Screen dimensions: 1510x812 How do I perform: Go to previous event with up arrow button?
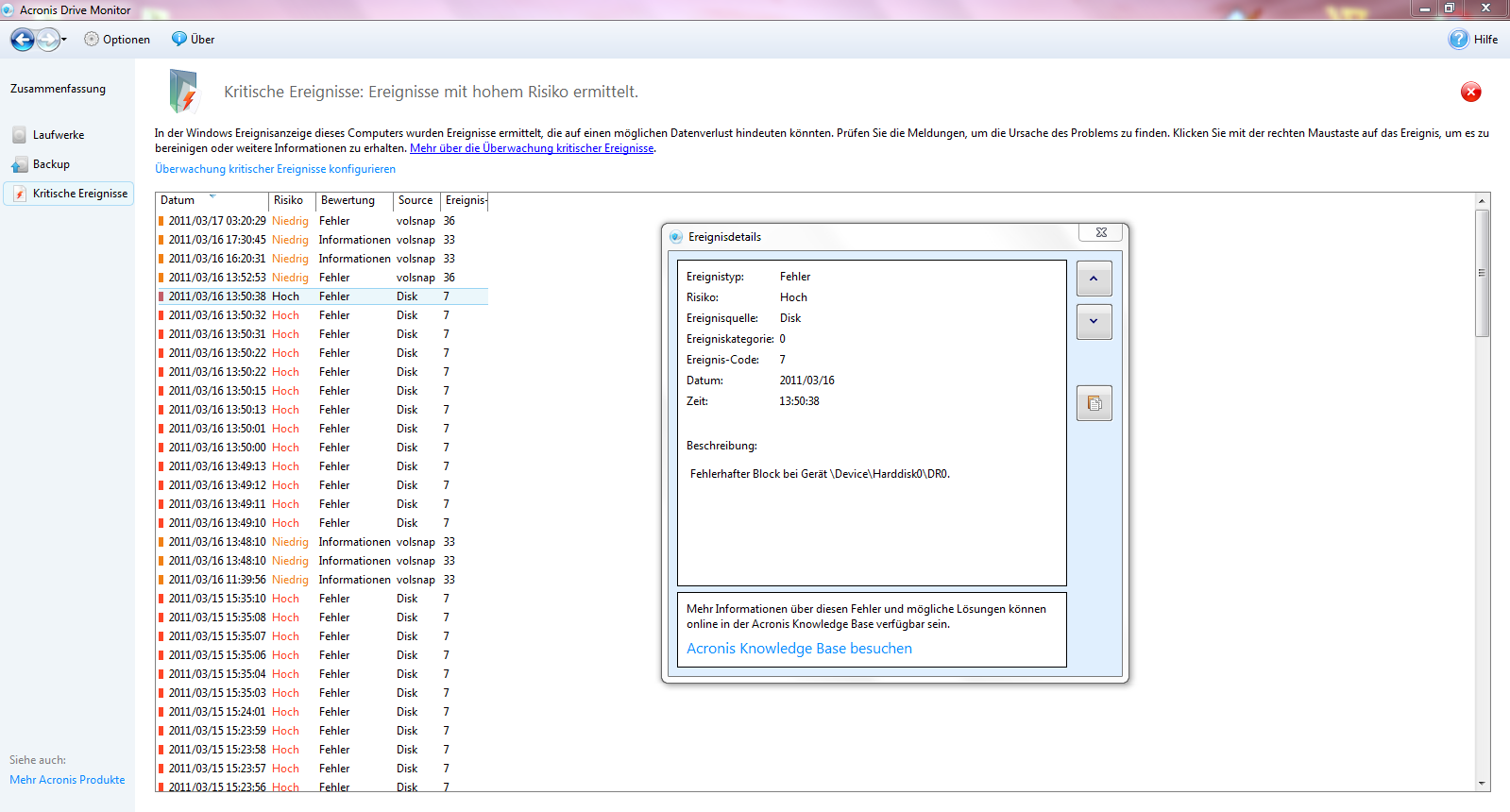[x=1094, y=279]
